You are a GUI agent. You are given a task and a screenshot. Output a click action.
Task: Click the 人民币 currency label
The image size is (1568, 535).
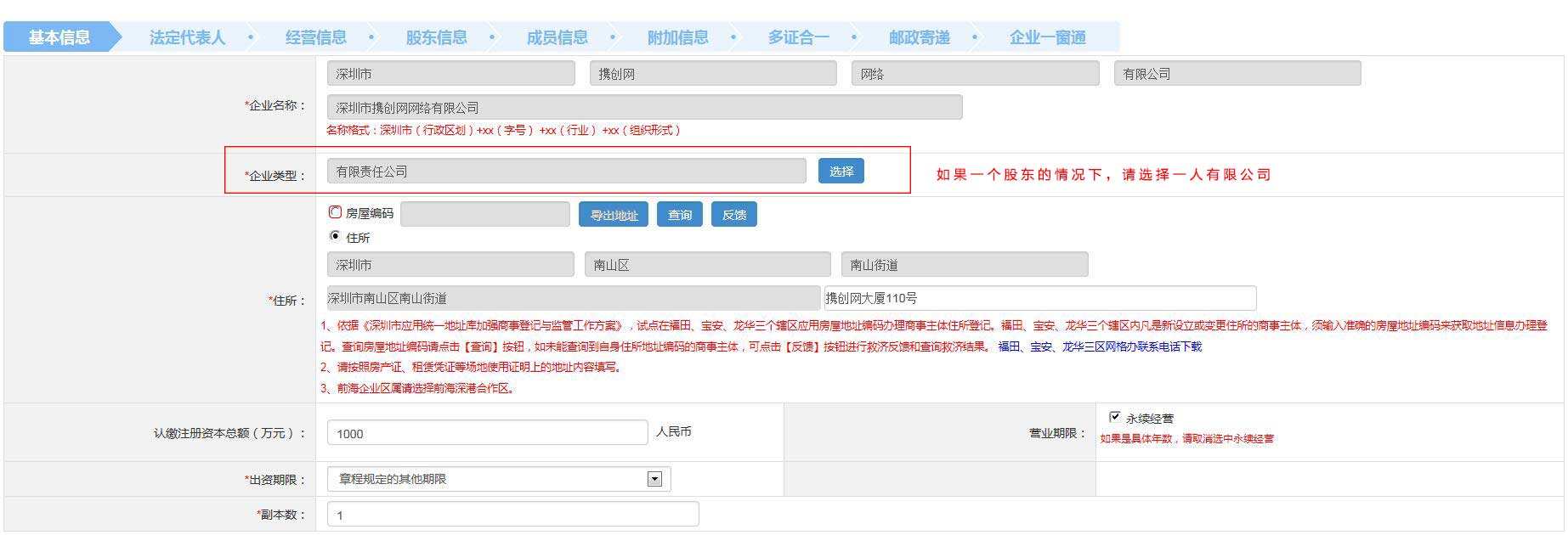(674, 431)
